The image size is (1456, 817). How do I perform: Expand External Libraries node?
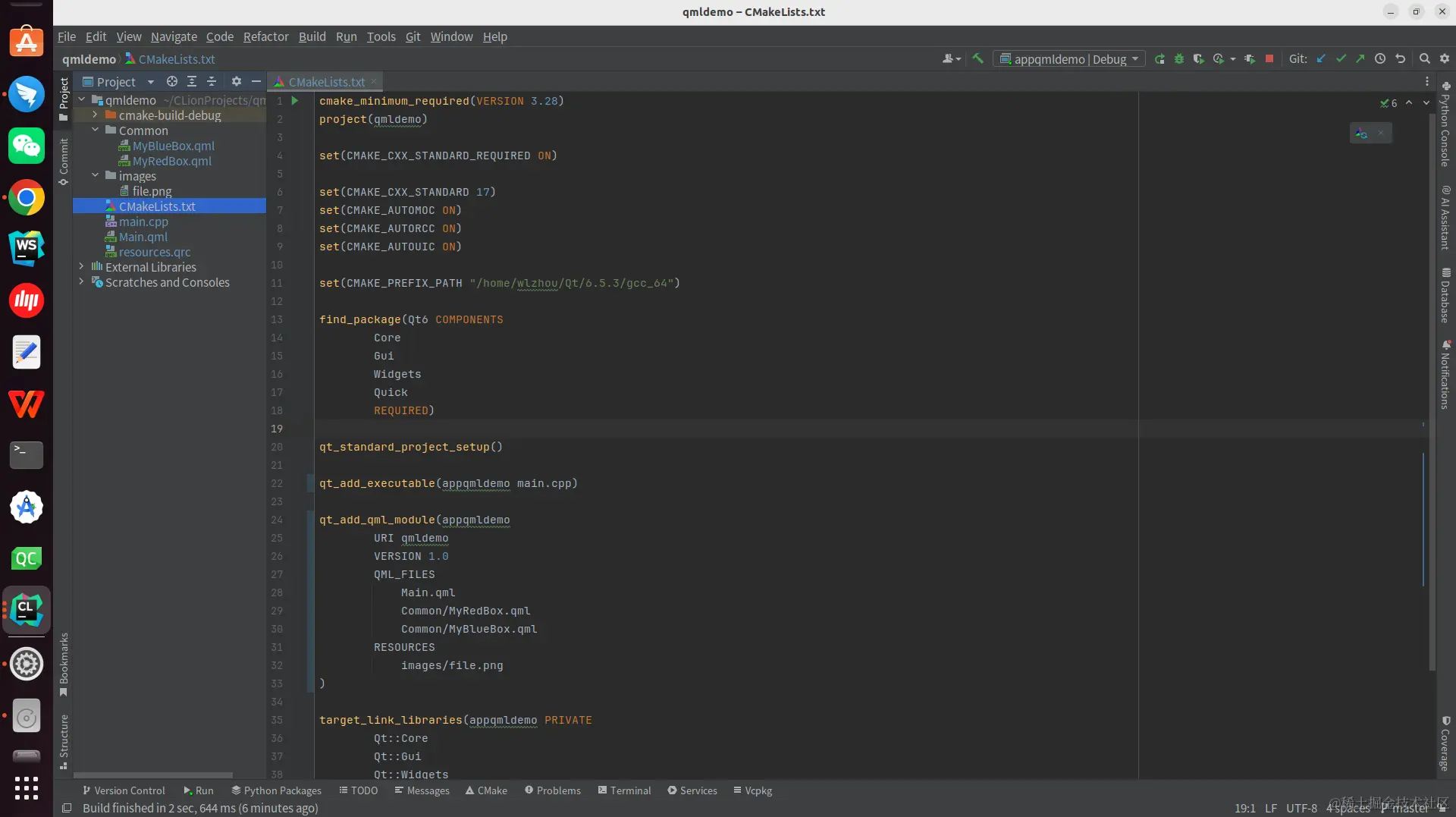(81, 267)
